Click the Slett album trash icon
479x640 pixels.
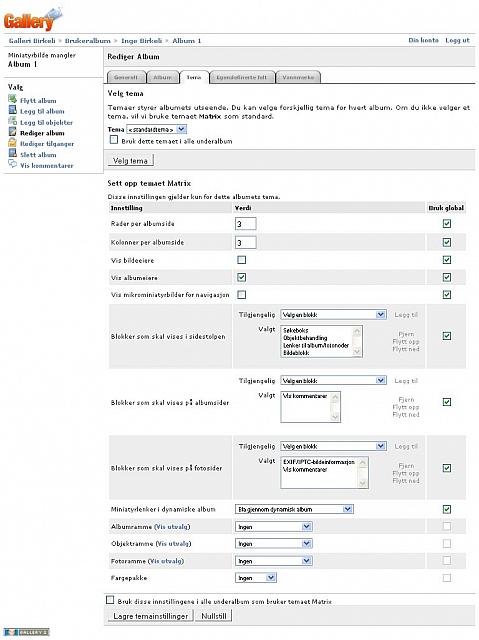click(x=12, y=154)
